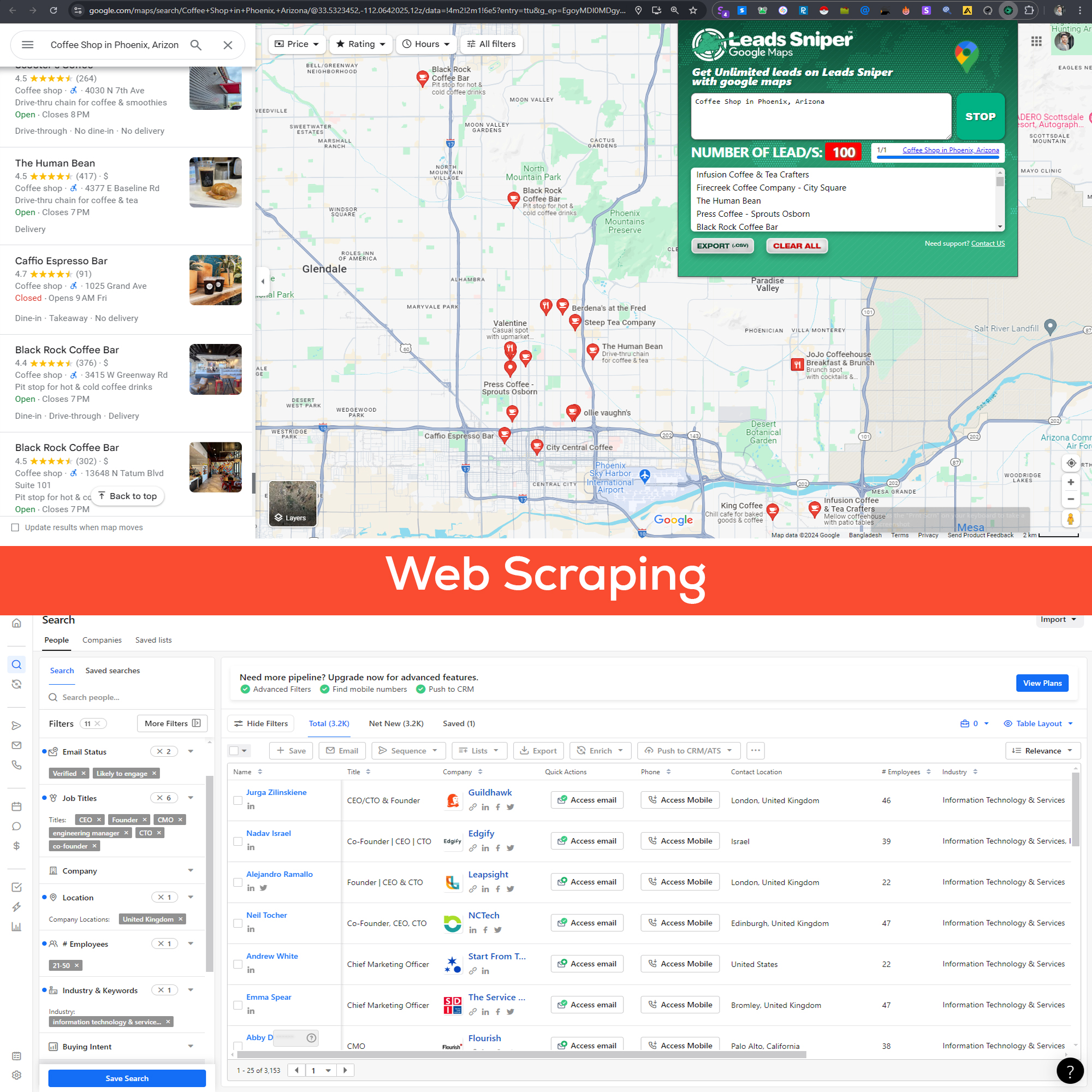Image resolution: width=1092 pixels, height=1092 pixels.
Task: Select Neil Tocher row checkbox
Action: pyautogui.click(x=238, y=923)
